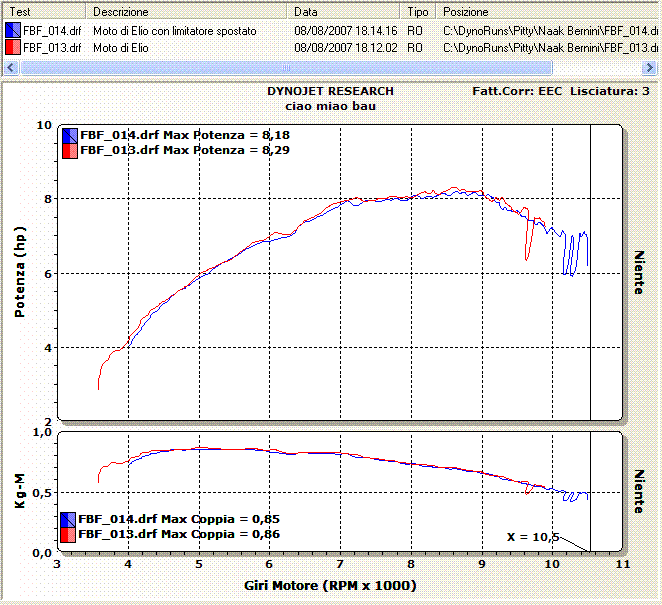Click the Potenza (hp) axis label
The height and width of the screenshot is (605, 662).
tap(19, 273)
